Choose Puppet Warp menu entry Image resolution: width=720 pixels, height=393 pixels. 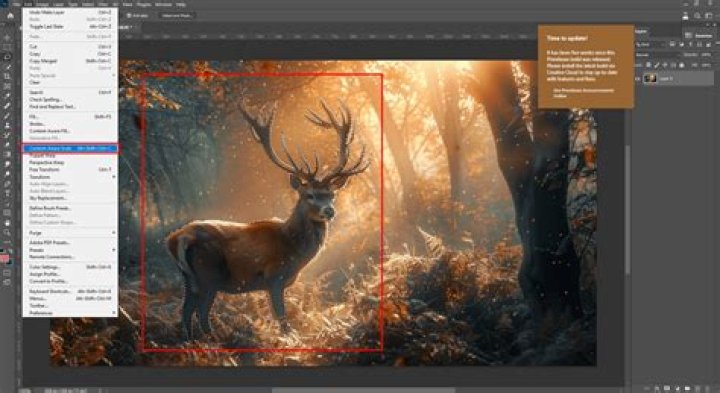tap(70, 156)
